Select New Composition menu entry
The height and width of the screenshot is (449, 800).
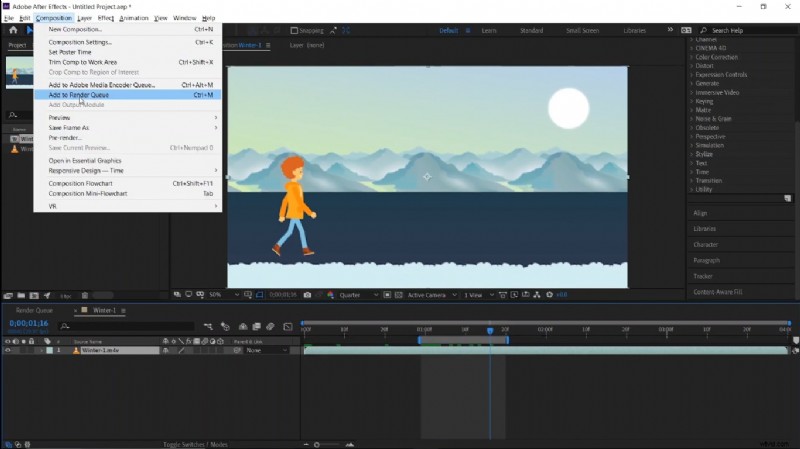(128, 30)
